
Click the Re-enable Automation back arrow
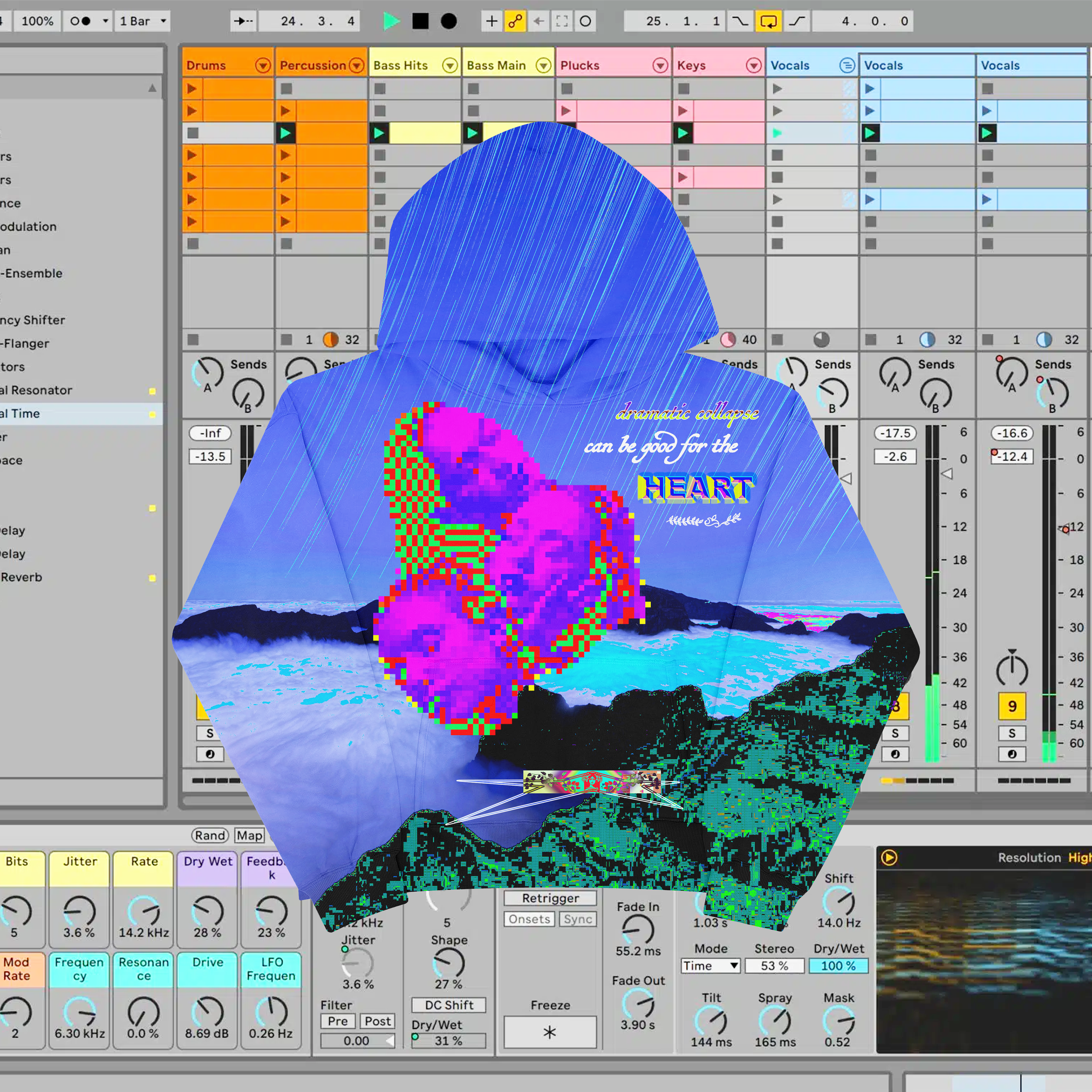(x=539, y=22)
